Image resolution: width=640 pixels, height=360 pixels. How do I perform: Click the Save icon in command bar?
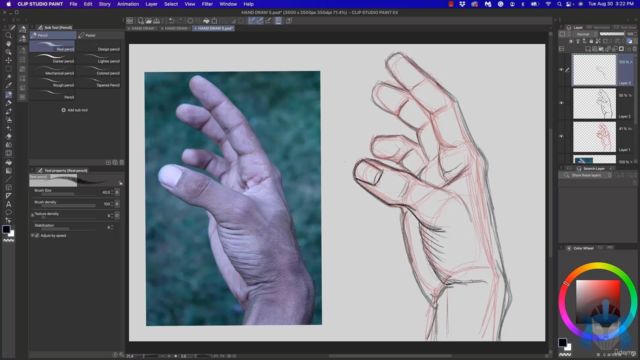tap(157, 21)
